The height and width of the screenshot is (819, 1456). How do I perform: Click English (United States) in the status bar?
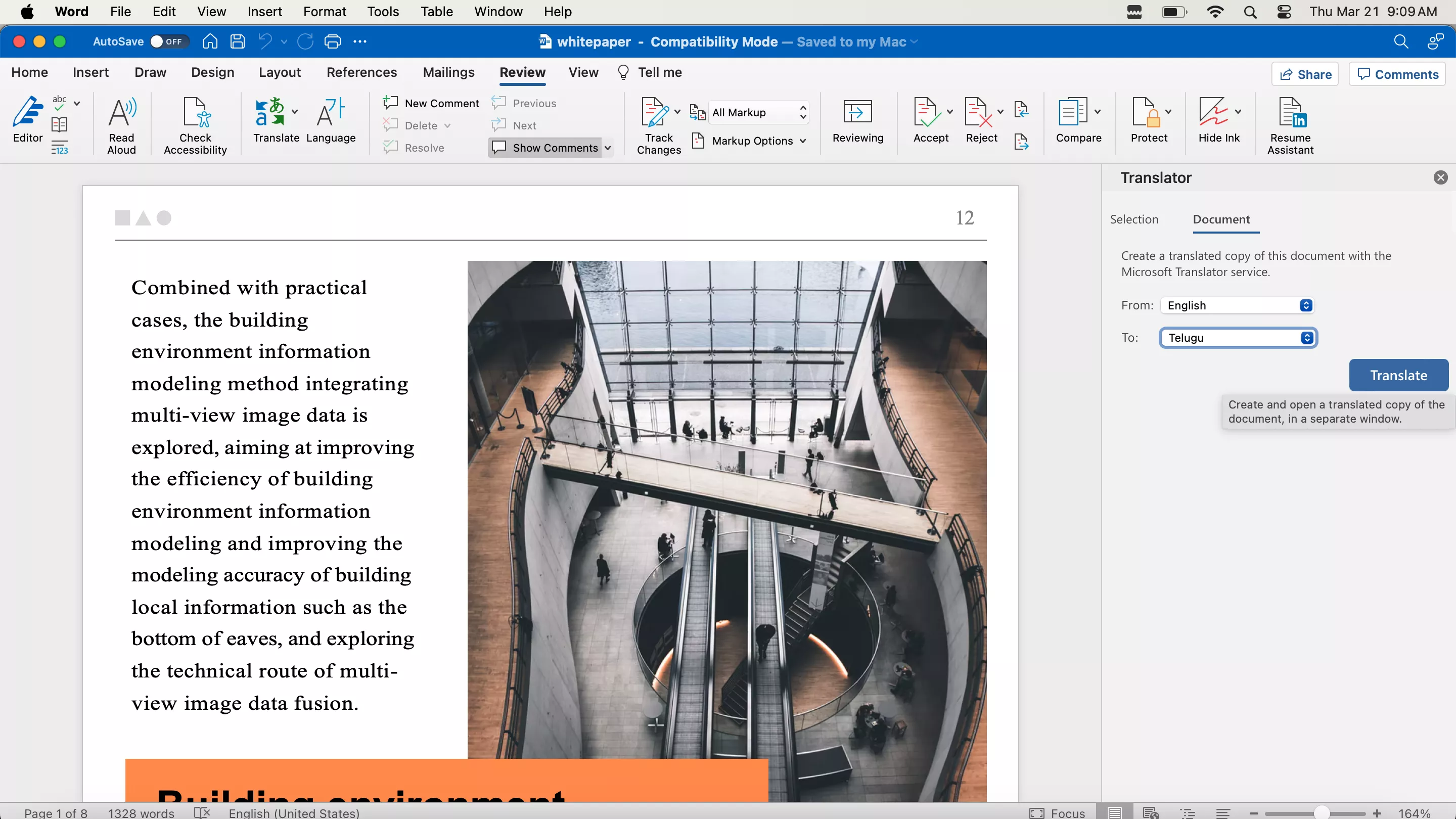(293, 813)
